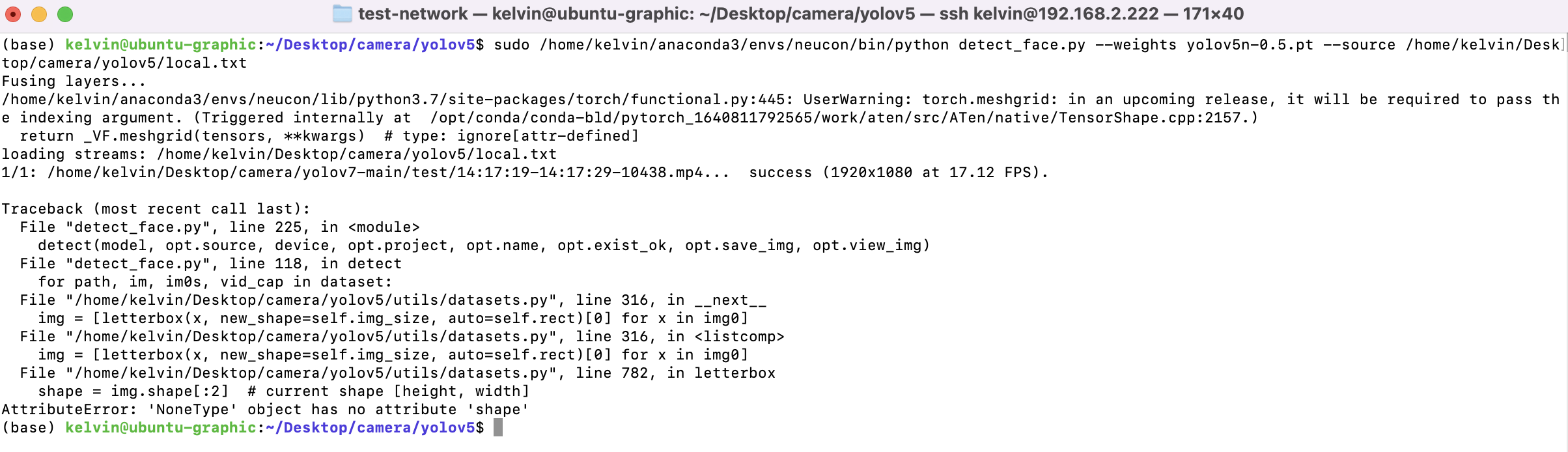Select the AttributeError message line
Viewport: 1568px width, 452px height.
click(260, 409)
